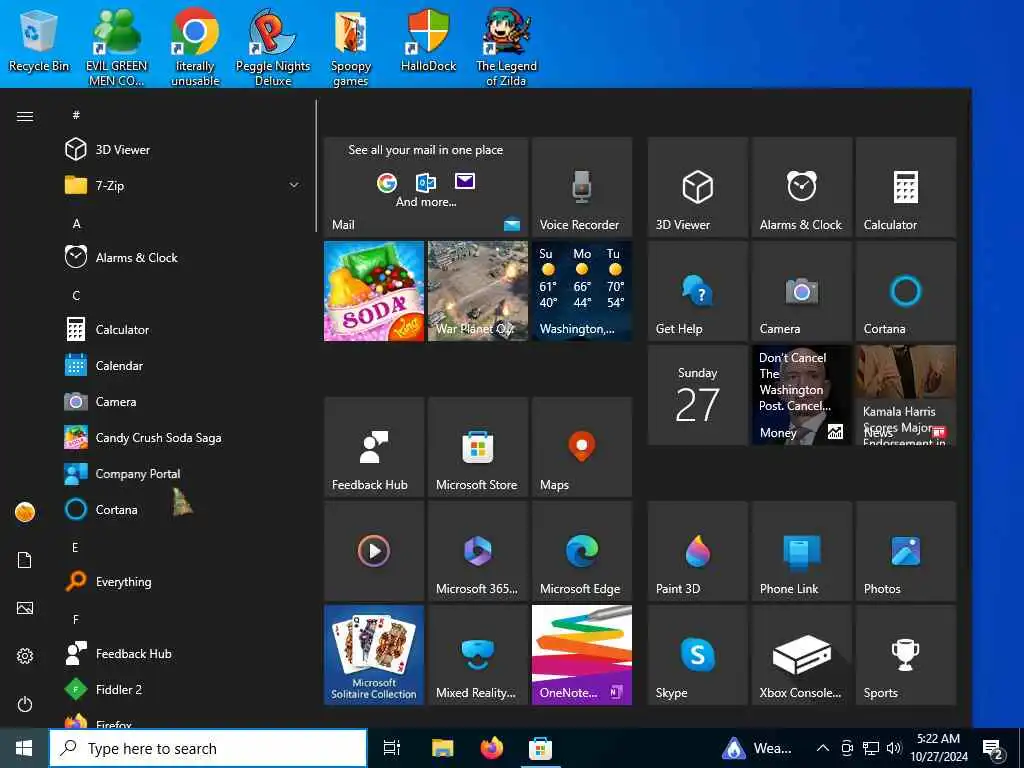Launch the Microsoft Store tile
The height and width of the screenshot is (768, 1024).
click(x=478, y=447)
